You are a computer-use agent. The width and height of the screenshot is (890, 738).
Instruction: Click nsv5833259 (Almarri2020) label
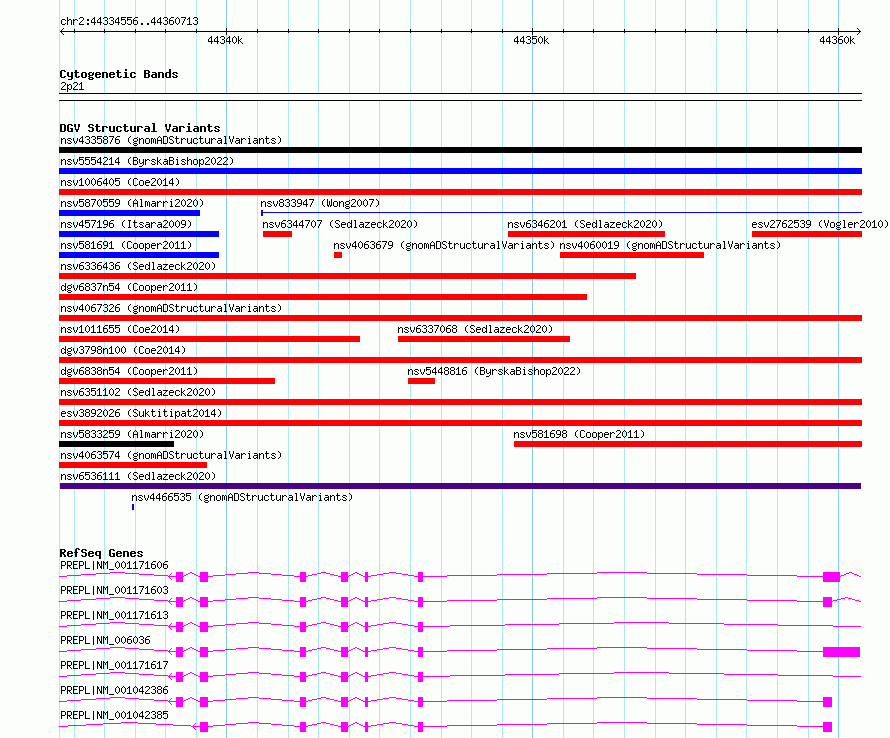132,434
